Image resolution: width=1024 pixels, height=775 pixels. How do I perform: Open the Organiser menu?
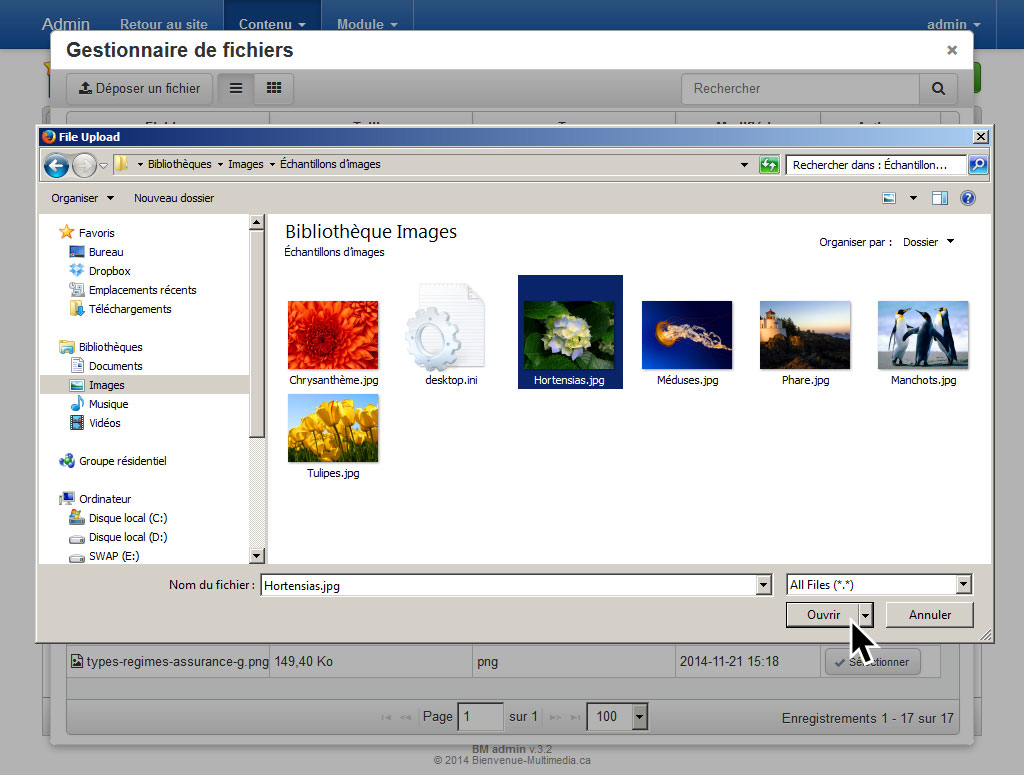[82, 198]
